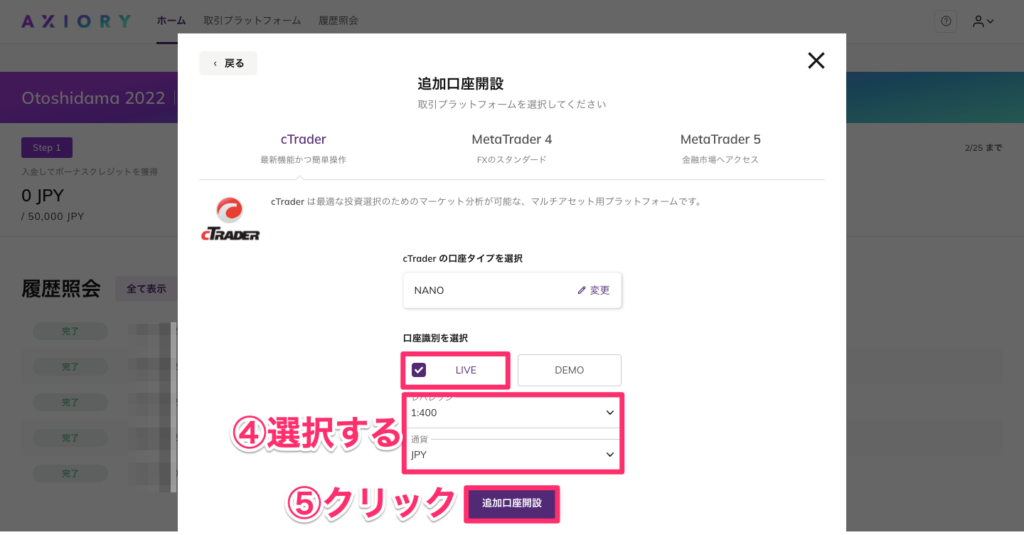Click the 0 JPY amount text
Viewport: 1024px width, 535px height.
[x=42, y=195]
